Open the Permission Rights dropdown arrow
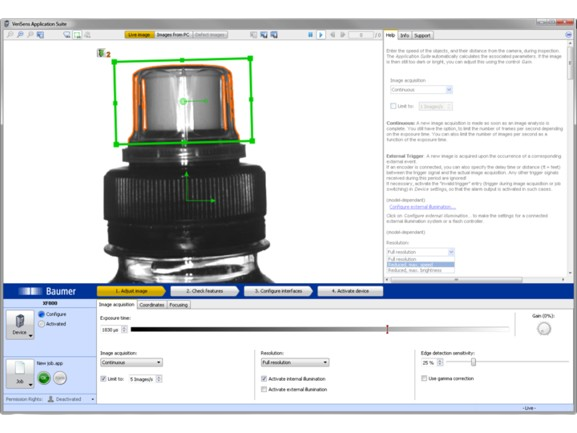The height and width of the screenshot is (433, 577). 93,399
